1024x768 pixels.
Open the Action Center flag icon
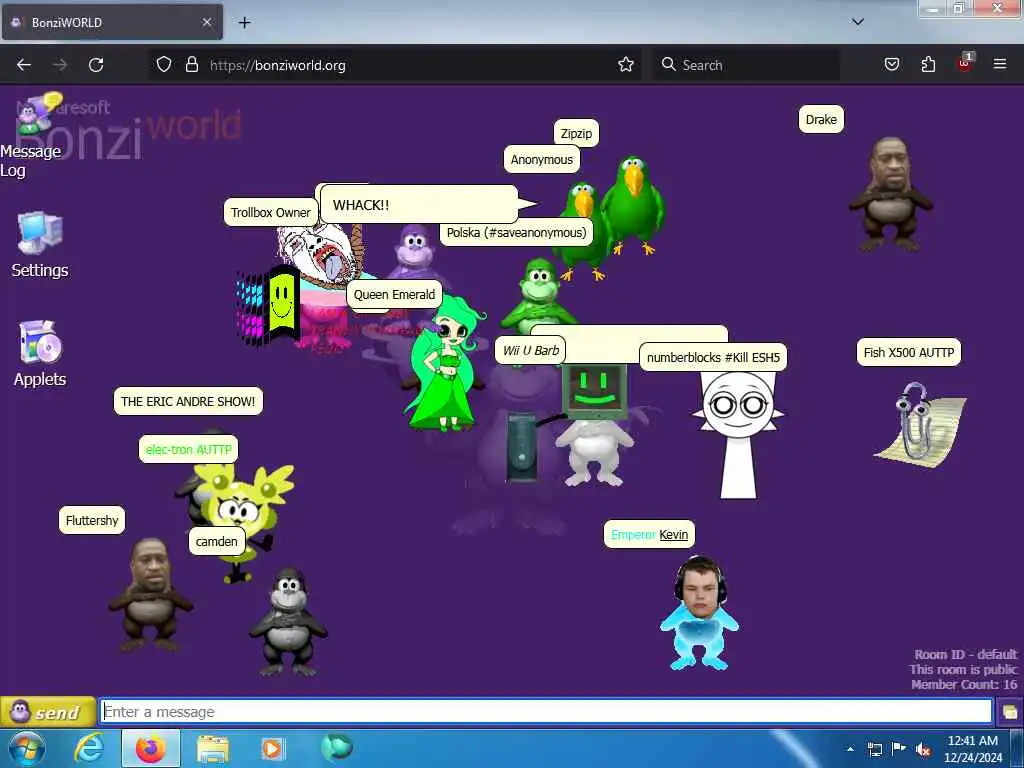[x=899, y=749]
